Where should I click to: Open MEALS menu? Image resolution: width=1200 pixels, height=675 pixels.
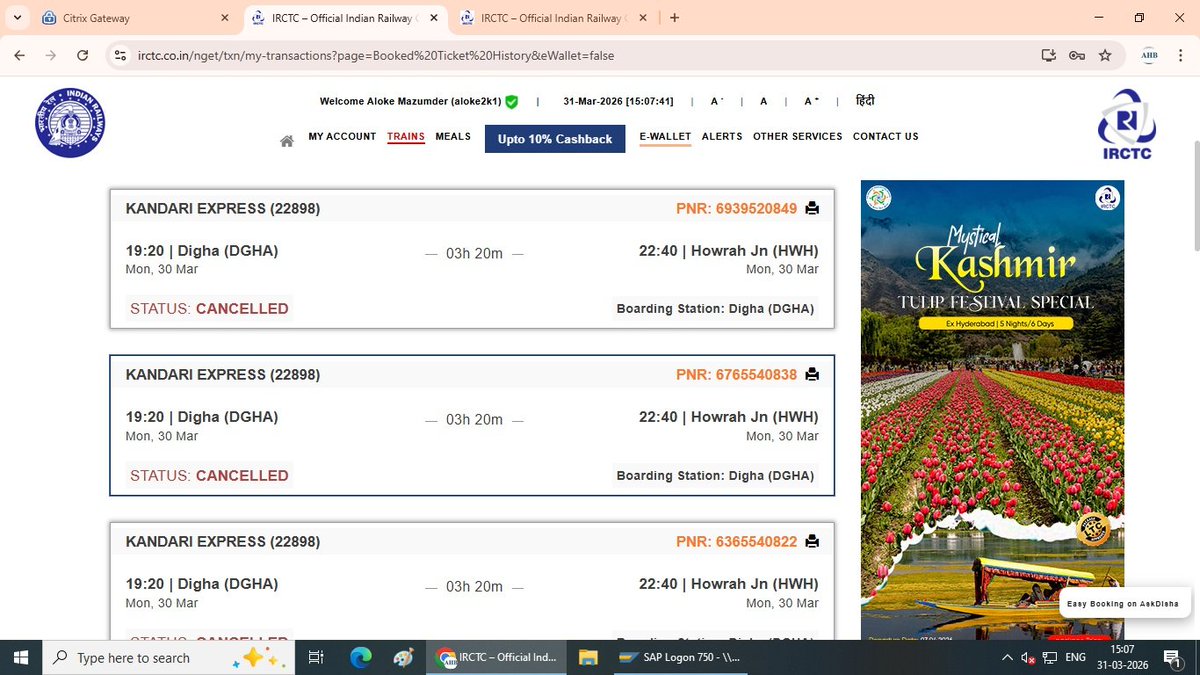[453, 137]
